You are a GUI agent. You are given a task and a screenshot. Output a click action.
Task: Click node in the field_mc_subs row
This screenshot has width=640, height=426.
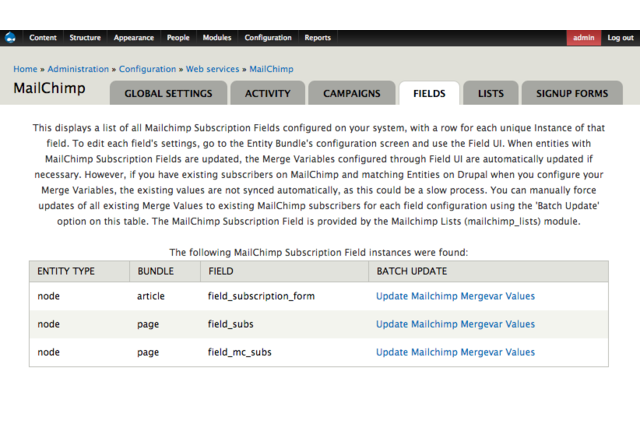(x=49, y=353)
